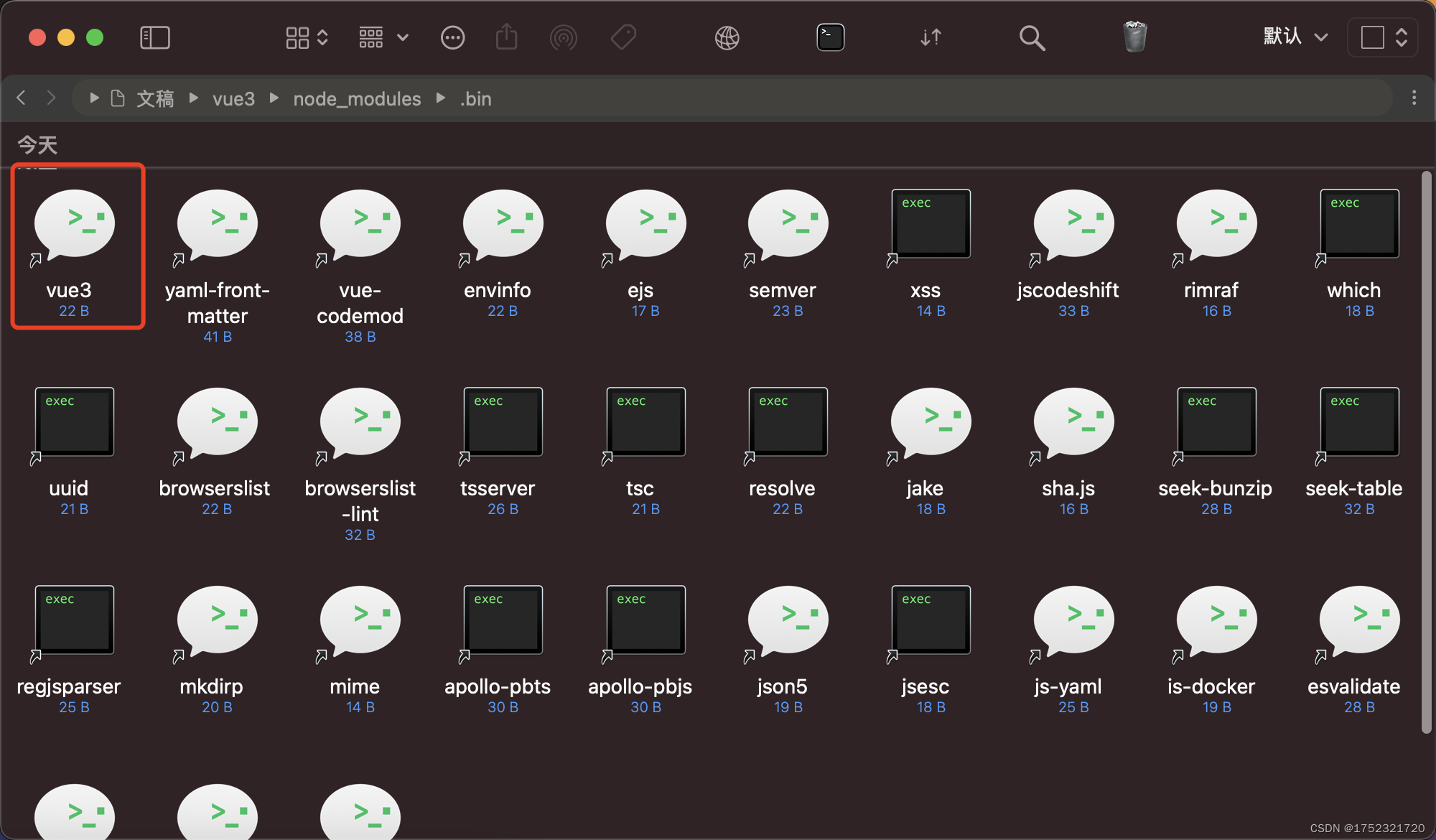
Task: Click the share toolbar icon
Action: tap(506, 37)
